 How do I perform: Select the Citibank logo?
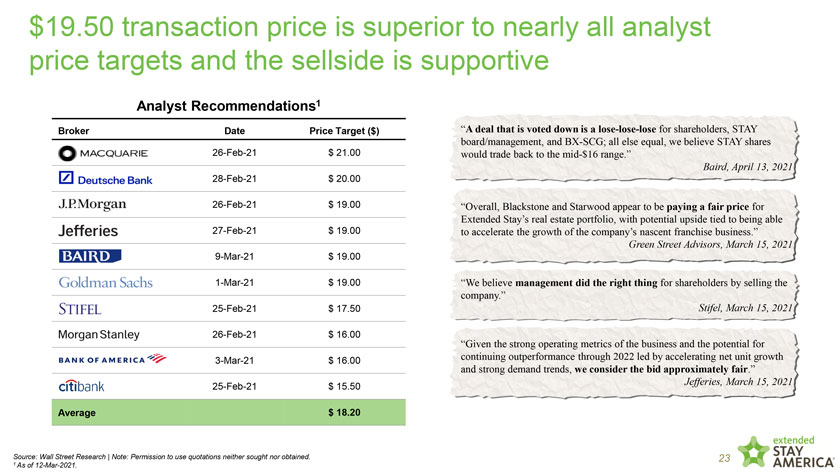coord(83,385)
